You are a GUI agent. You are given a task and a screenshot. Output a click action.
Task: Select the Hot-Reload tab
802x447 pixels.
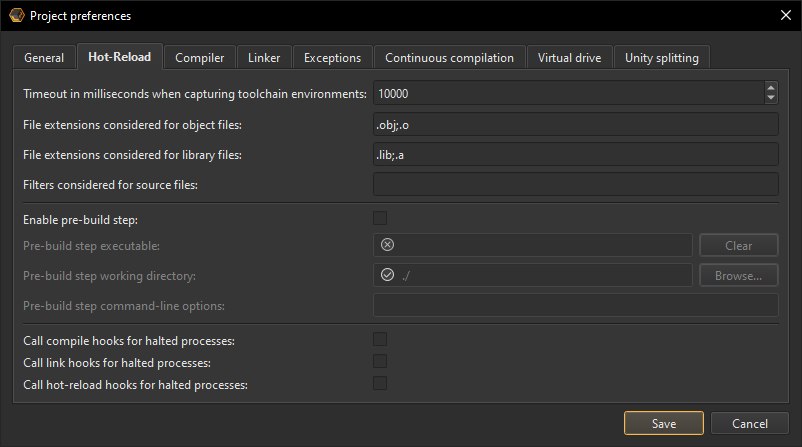coord(120,56)
